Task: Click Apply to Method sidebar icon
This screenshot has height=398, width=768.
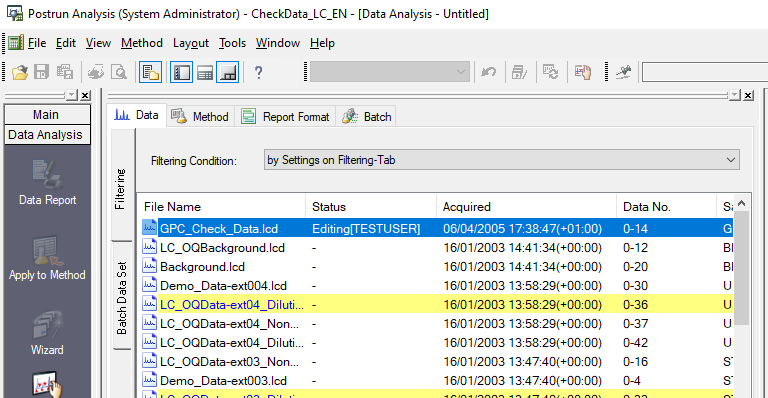Action: click(x=47, y=258)
